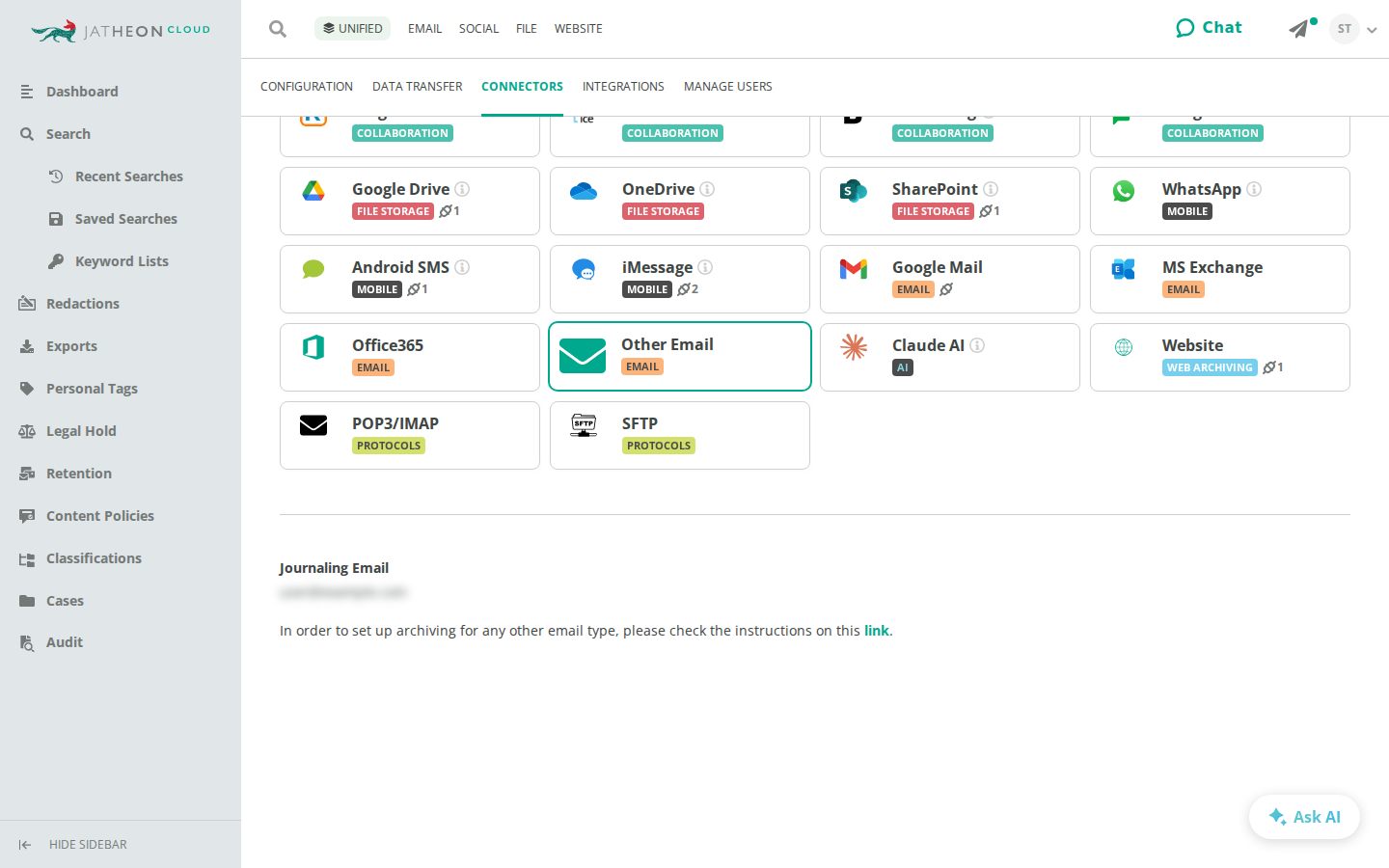Open the Google Drive connector icon
Image resolution: width=1389 pixels, height=868 pixels.
pyautogui.click(x=313, y=191)
